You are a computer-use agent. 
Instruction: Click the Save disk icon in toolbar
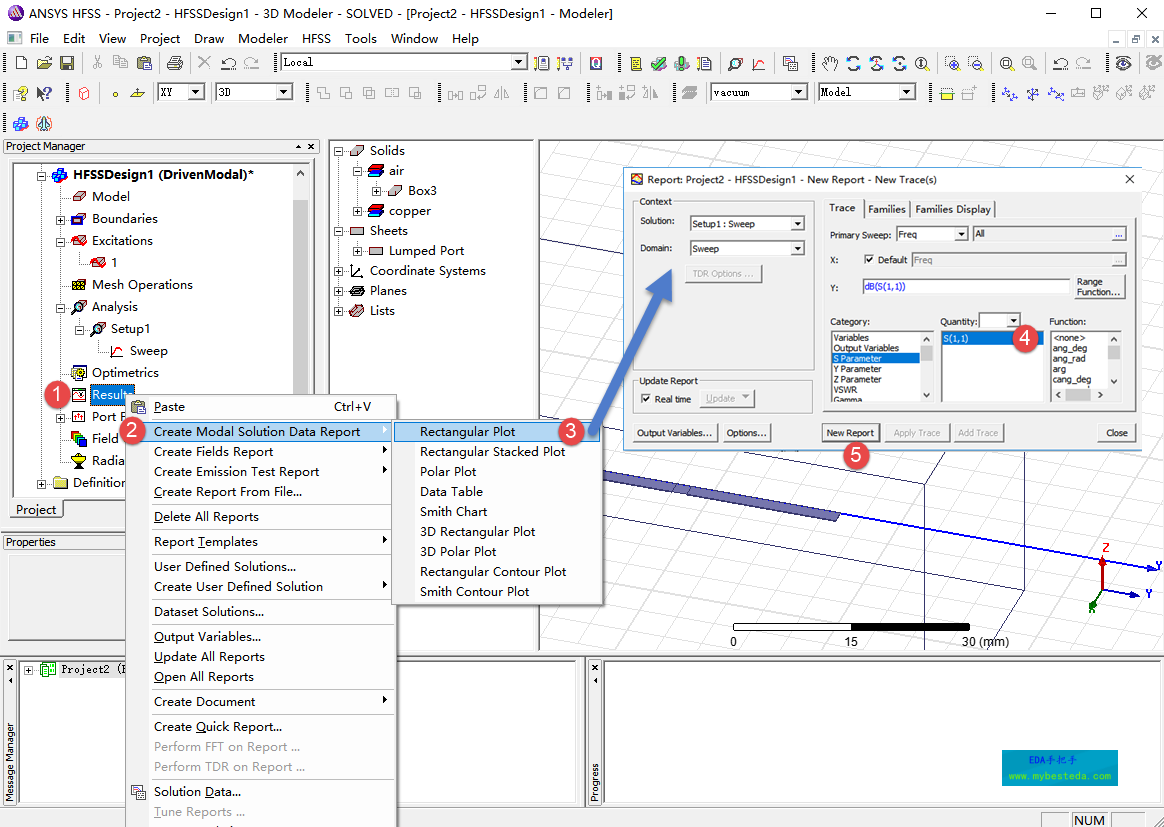coord(67,63)
